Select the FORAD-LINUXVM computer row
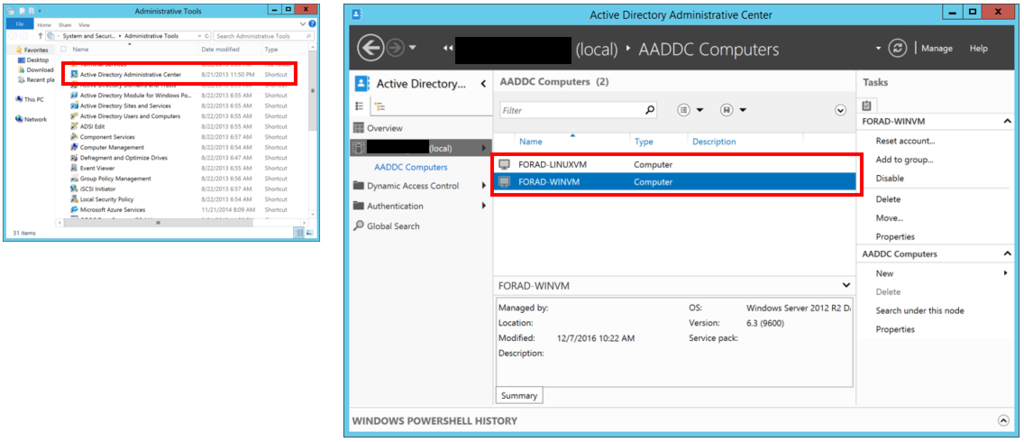The image size is (1024, 442). click(675, 165)
